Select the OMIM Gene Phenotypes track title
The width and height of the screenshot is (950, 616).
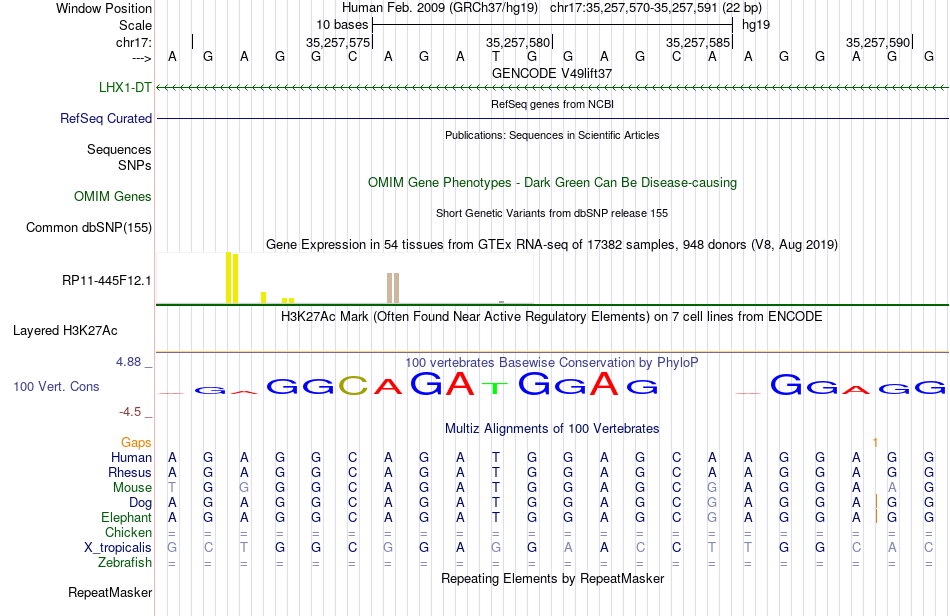point(552,182)
